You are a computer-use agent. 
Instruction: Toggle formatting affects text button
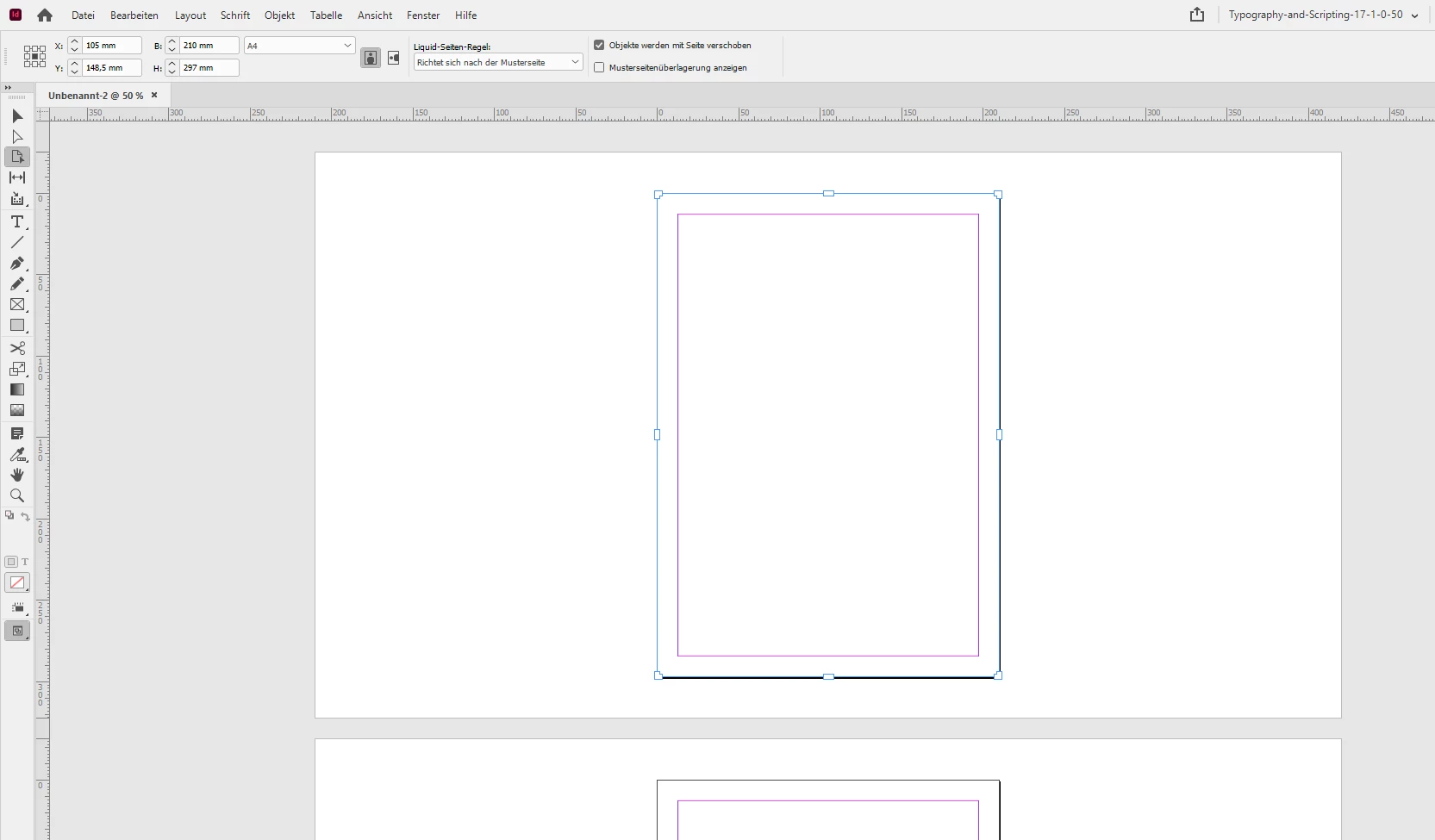click(25, 562)
